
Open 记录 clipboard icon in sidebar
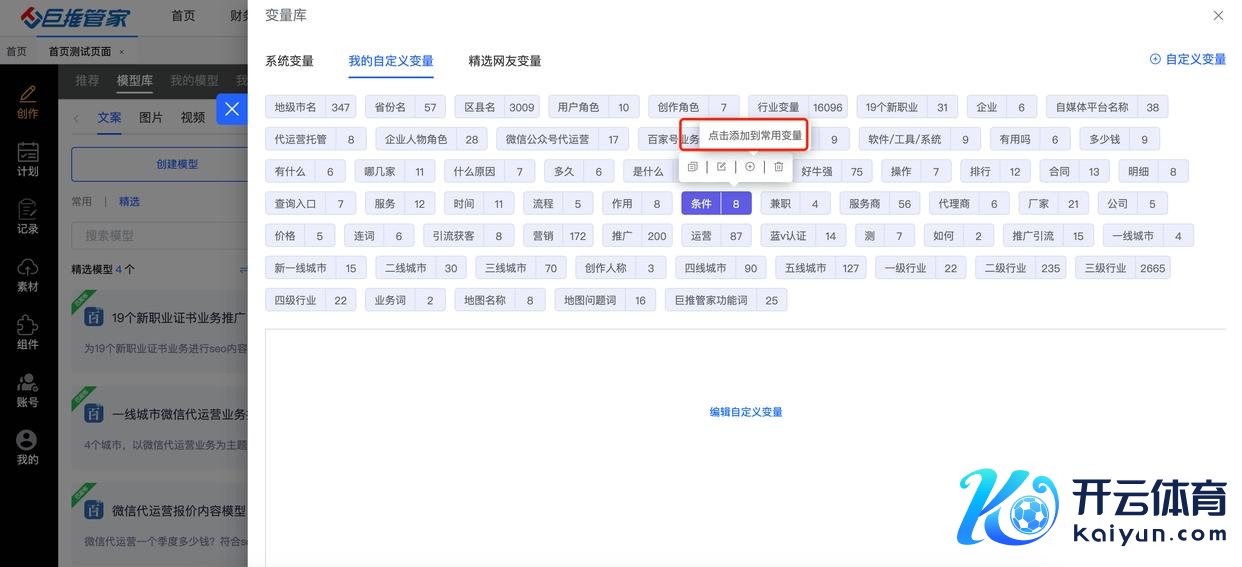pos(27,217)
